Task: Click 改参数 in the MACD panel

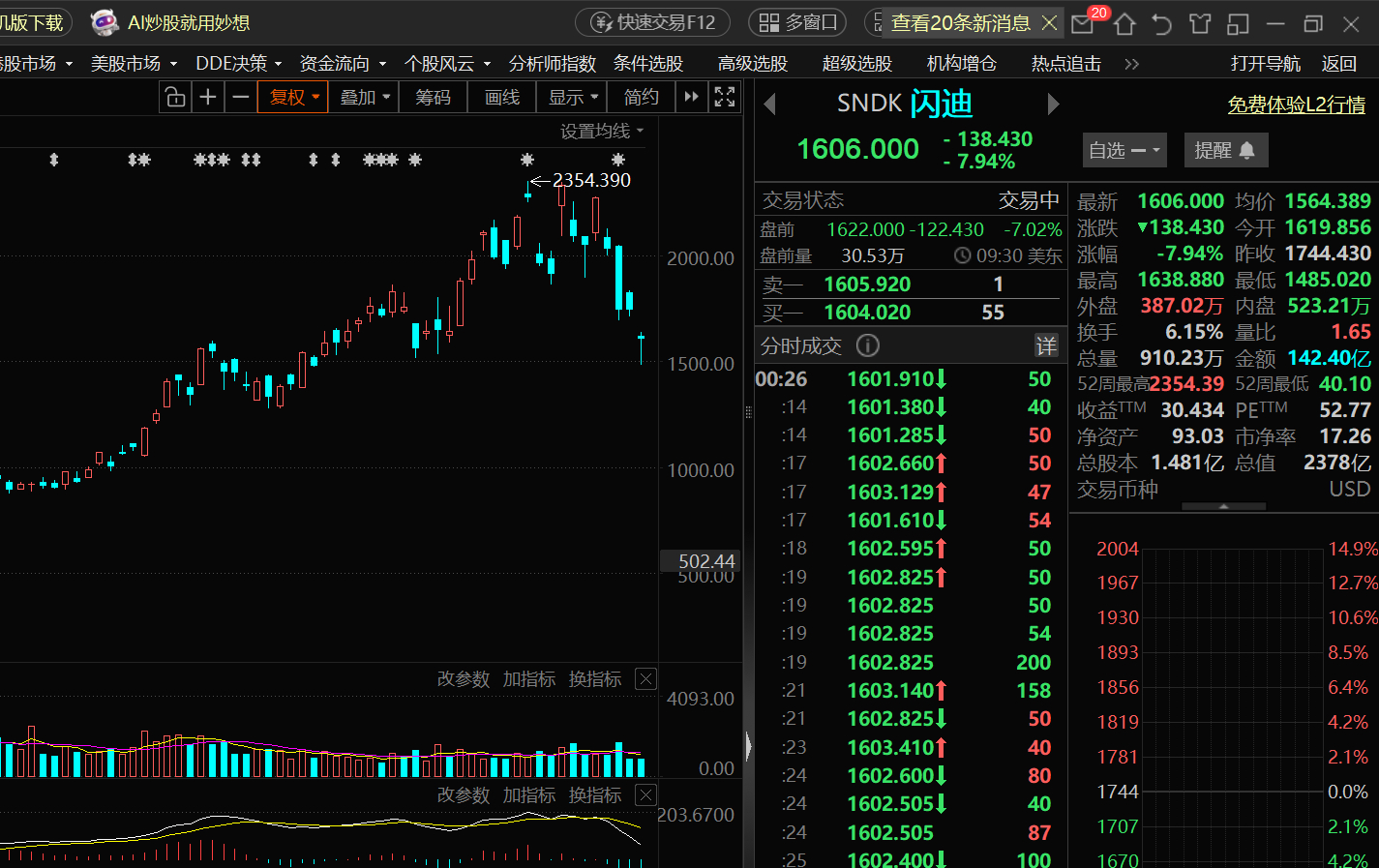Action: point(464,795)
